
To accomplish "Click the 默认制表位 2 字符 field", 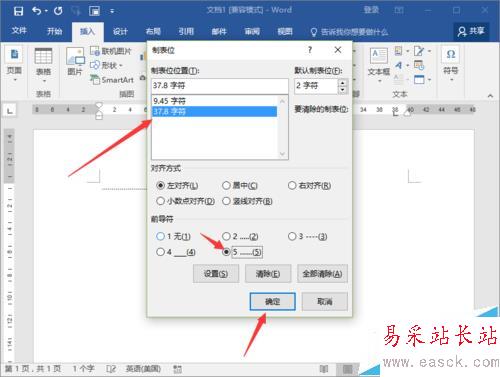I will pos(316,86).
